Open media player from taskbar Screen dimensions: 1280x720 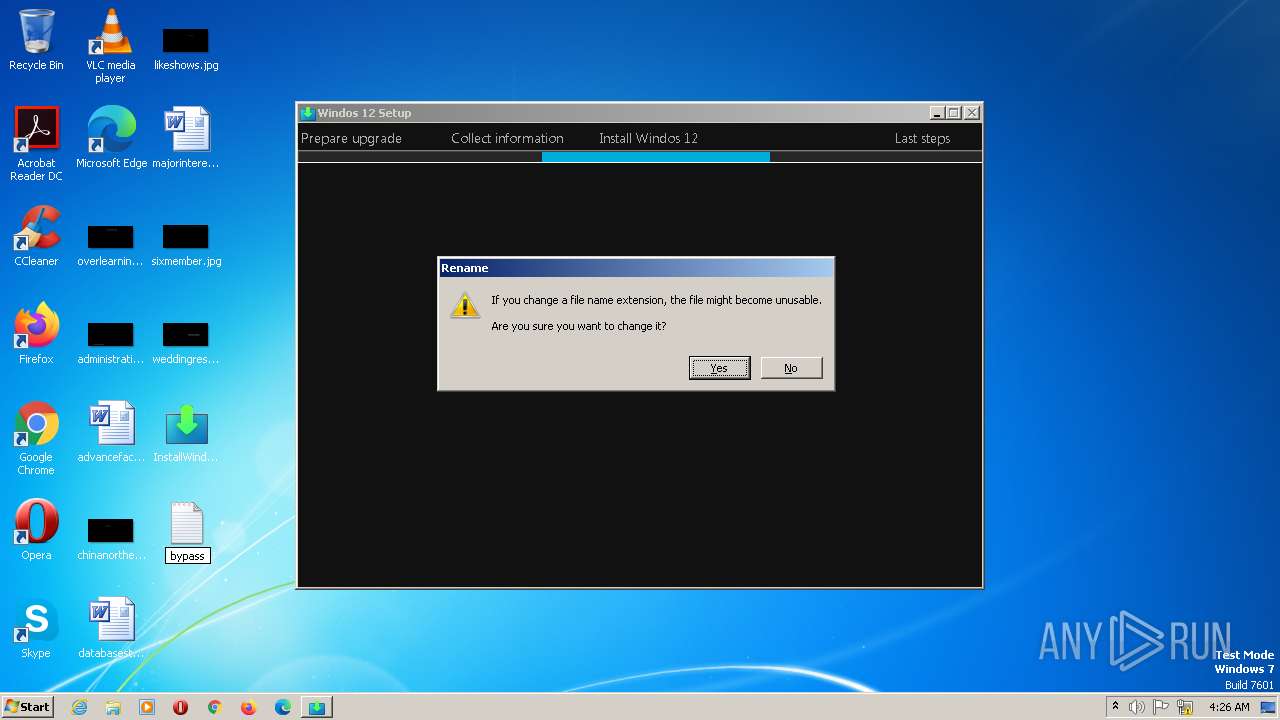click(147, 707)
